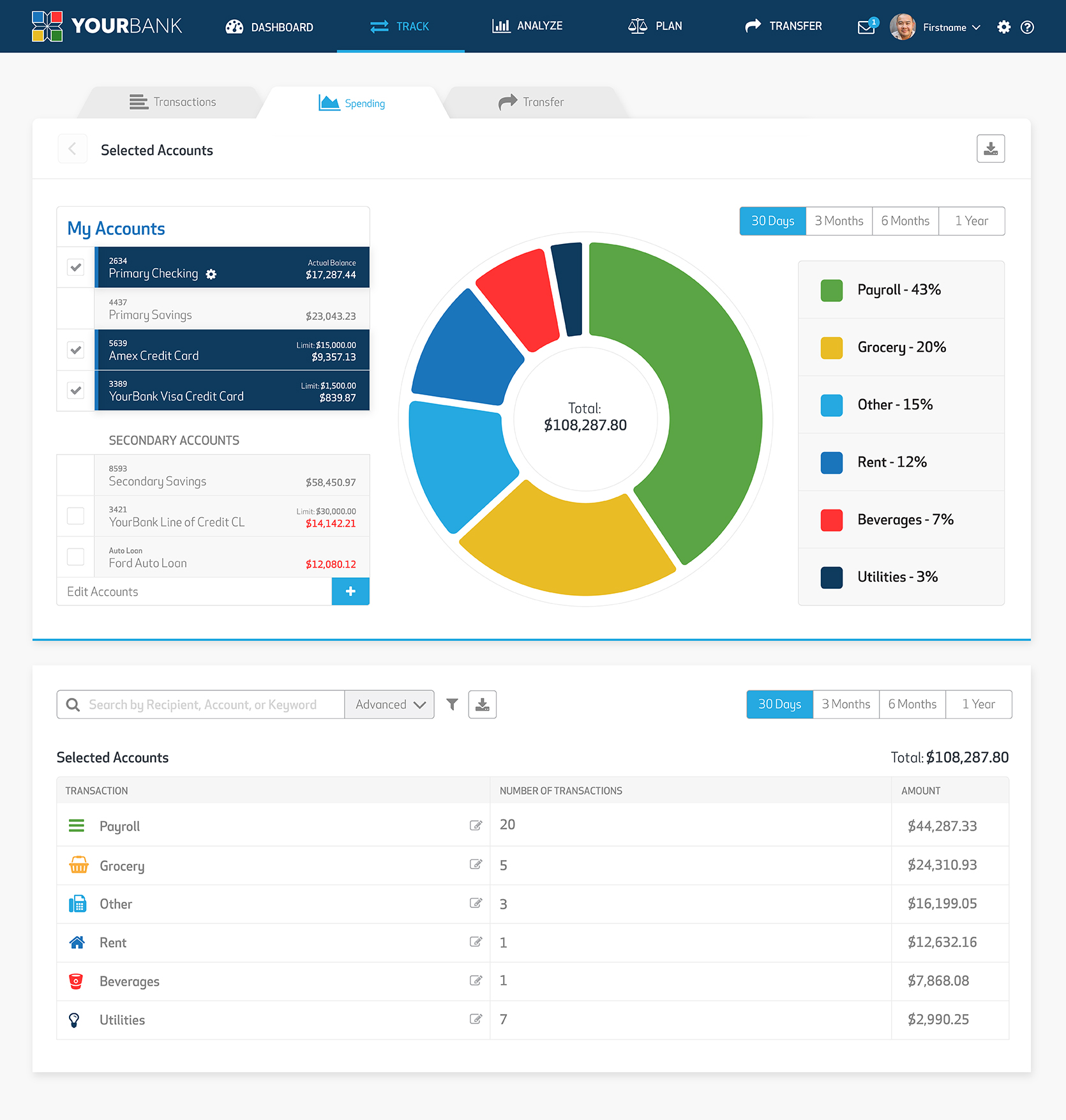1066x1120 pixels.
Task: Uncheck the Primary Checking account checkbox
Action: click(x=75, y=267)
